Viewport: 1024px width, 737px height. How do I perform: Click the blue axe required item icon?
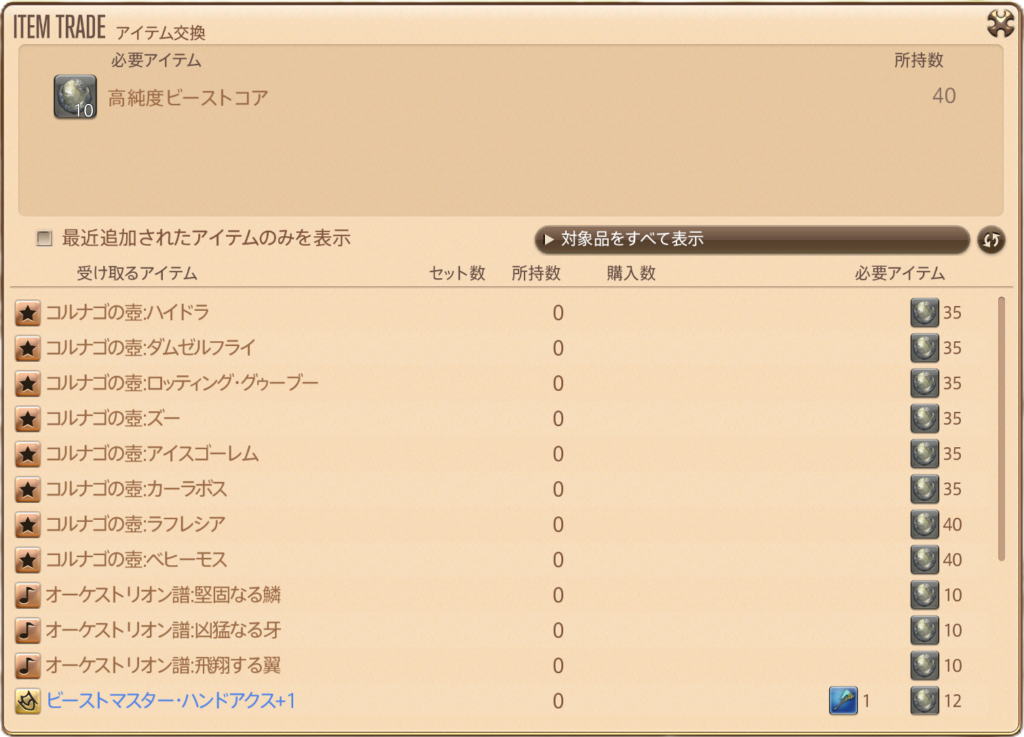(843, 701)
